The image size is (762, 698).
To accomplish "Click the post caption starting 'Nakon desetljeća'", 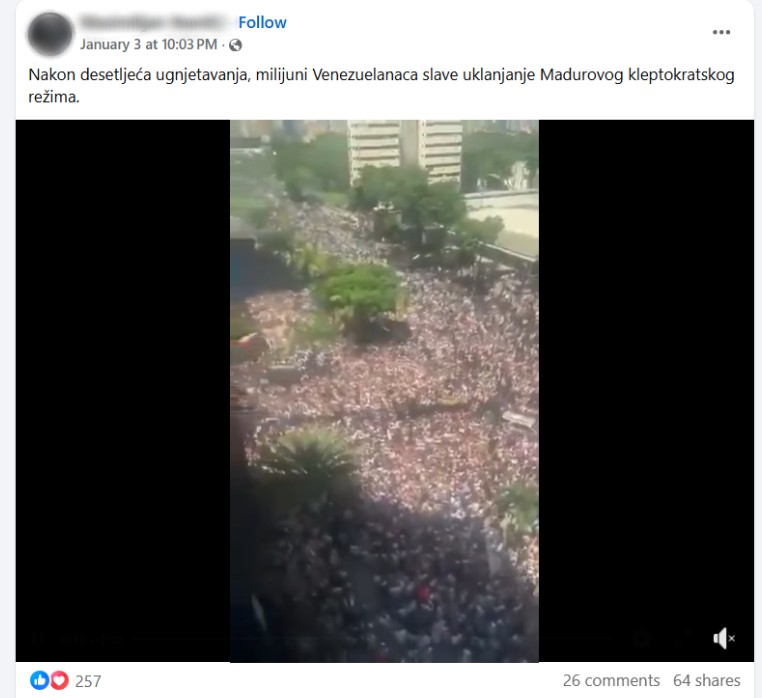I will click(x=381, y=86).
